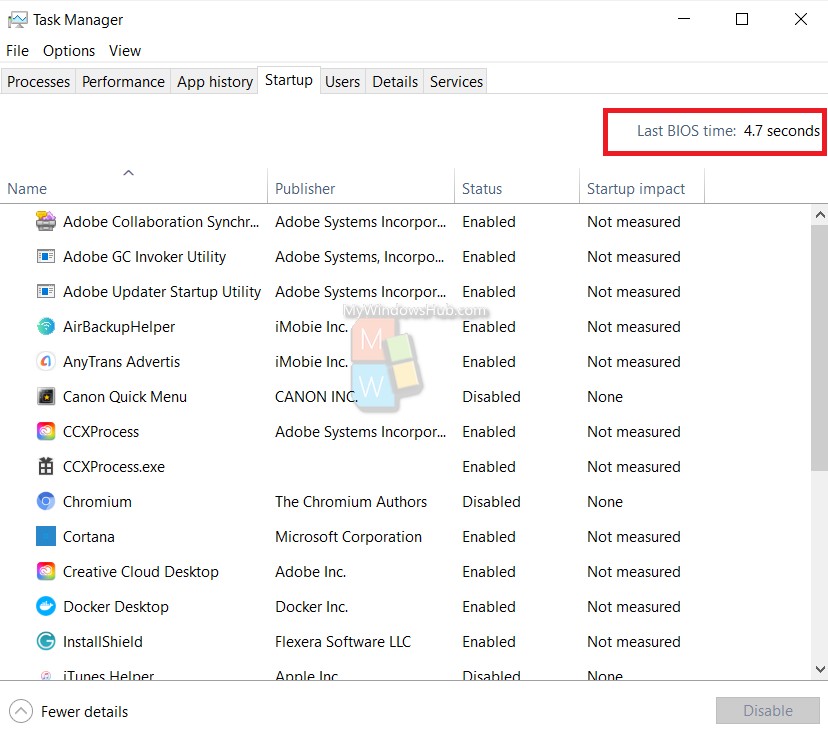Click the Disable button
The image size is (828, 736).
(768, 711)
